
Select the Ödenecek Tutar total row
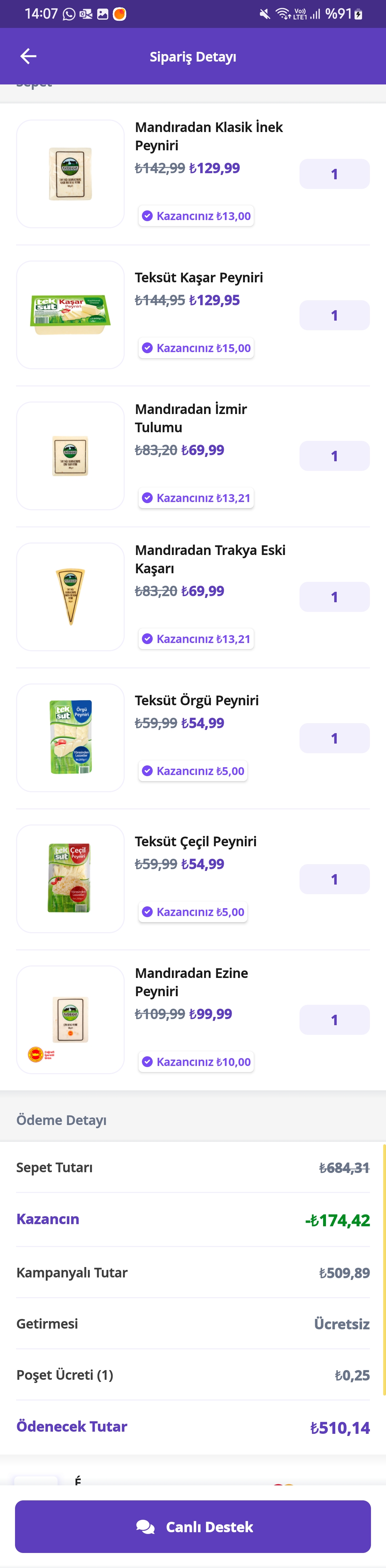(193, 1427)
